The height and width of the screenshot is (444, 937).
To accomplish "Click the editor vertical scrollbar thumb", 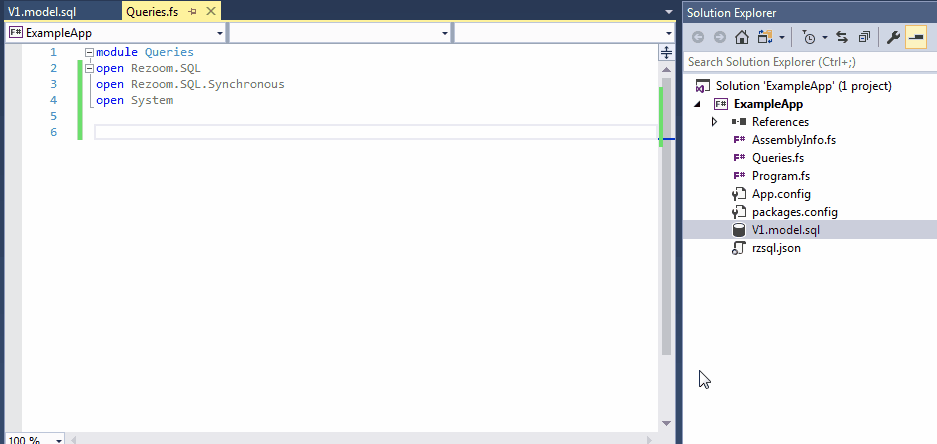I will tap(667, 215).
